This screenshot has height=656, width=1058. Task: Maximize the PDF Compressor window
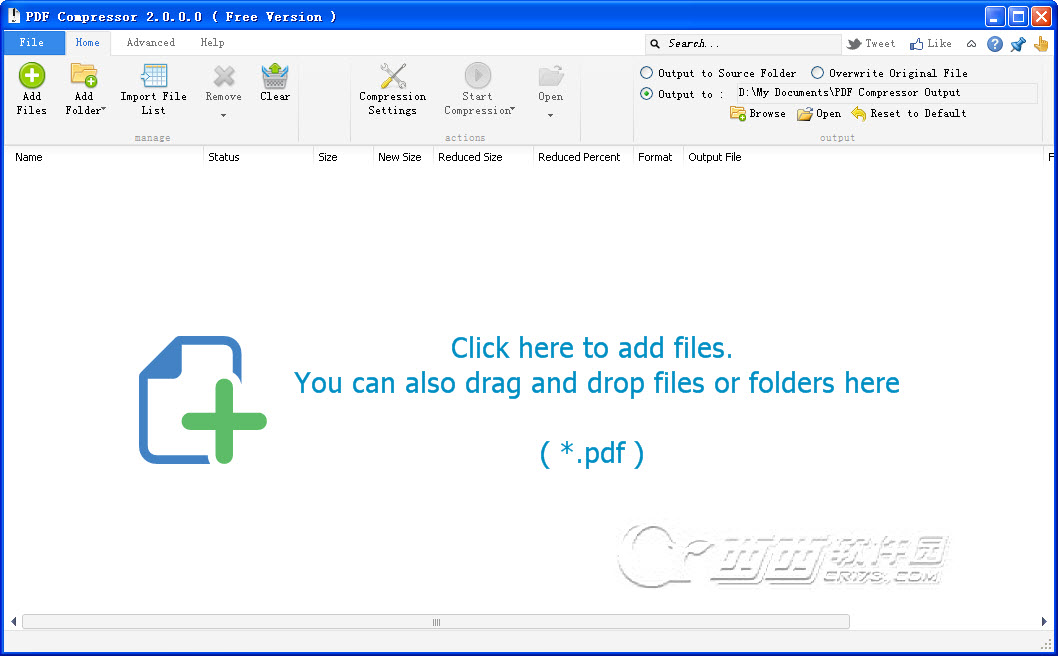click(1018, 16)
